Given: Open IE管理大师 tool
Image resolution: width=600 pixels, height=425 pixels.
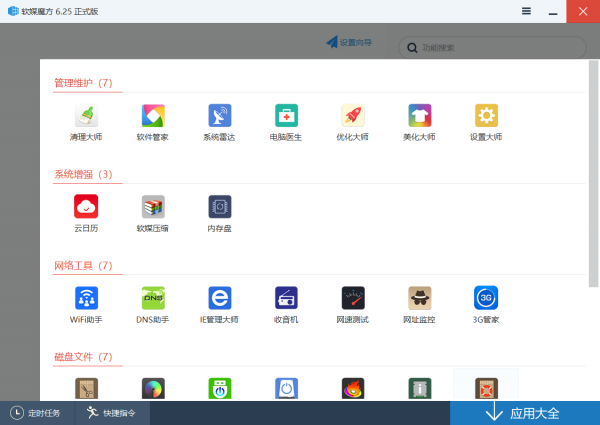Looking at the screenshot, I should coord(220,298).
